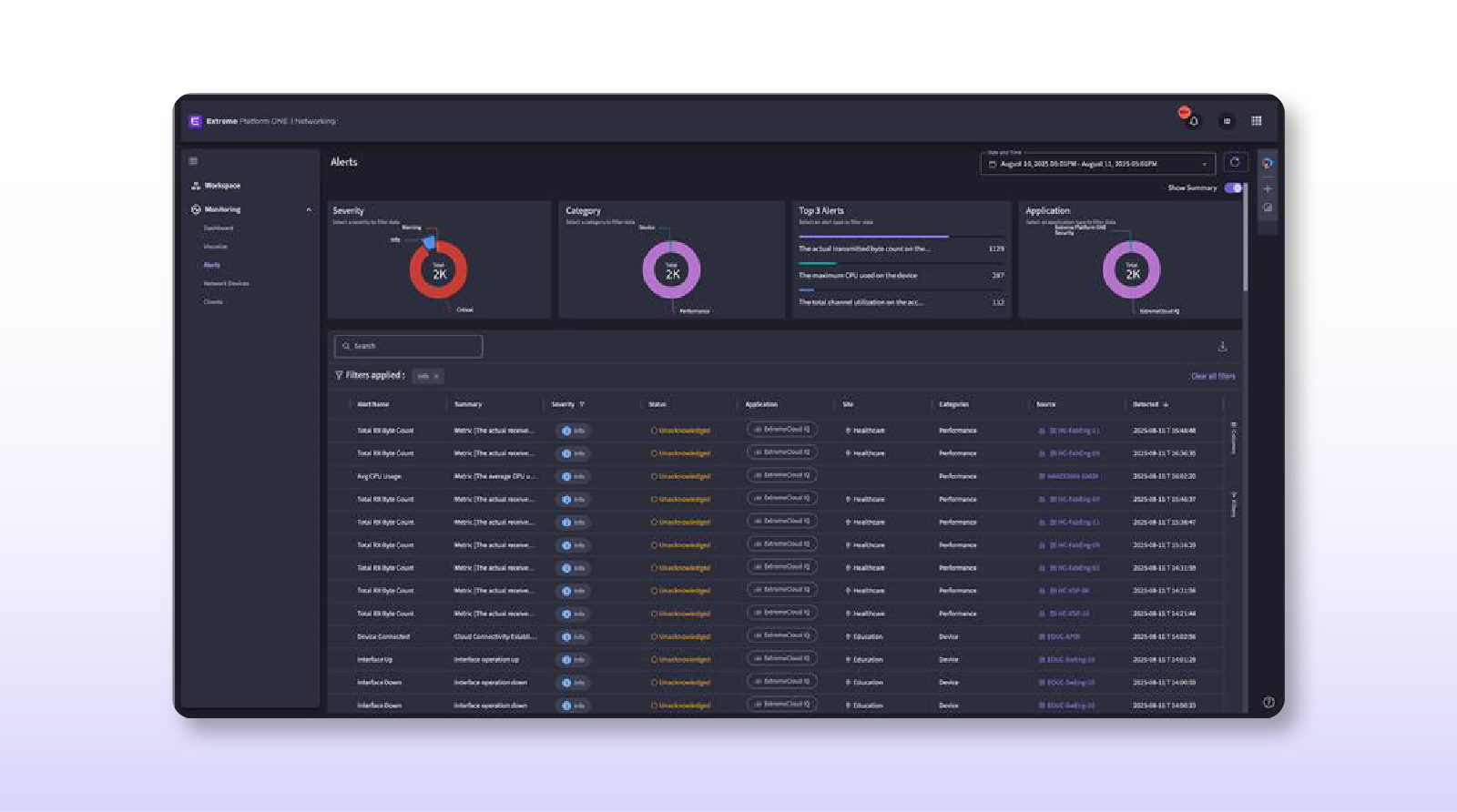The height and width of the screenshot is (812, 1457).
Task: Open Network Devices in the sidebar
Action: [226, 283]
